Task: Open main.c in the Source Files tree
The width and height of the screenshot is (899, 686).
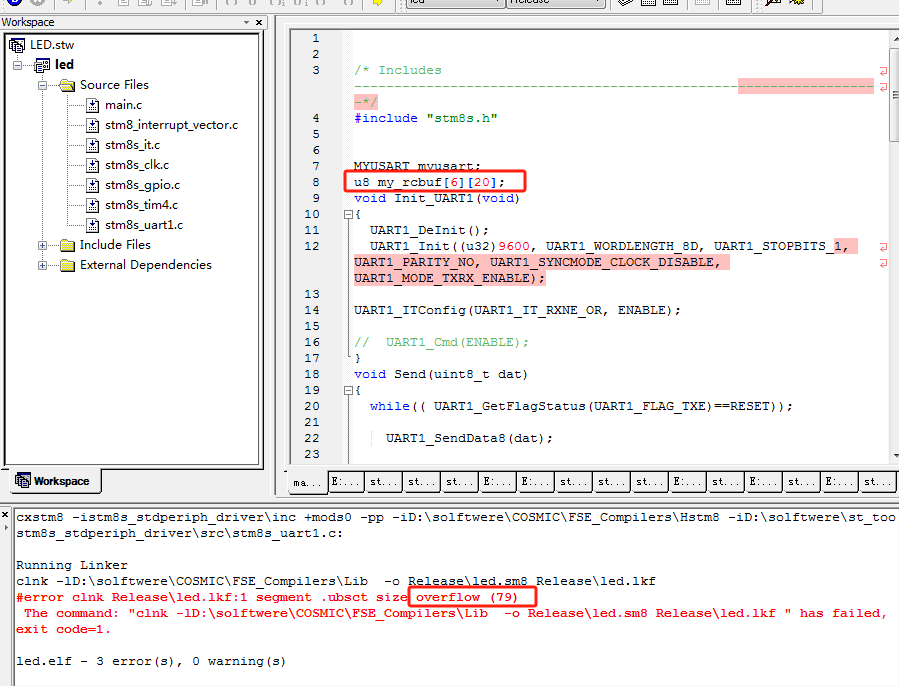Action: pyautogui.click(x=123, y=105)
